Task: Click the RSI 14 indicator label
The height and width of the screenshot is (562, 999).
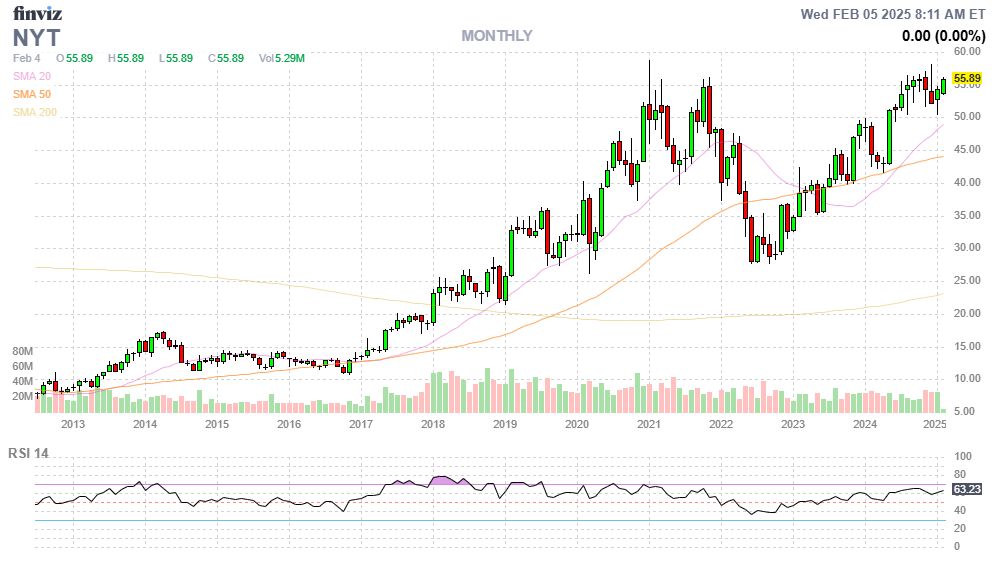Action: pyautogui.click(x=28, y=453)
